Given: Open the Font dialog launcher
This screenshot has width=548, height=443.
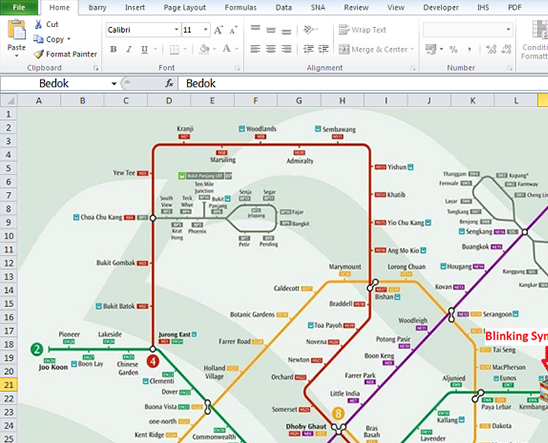Looking at the screenshot, I should click(x=237, y=68).
